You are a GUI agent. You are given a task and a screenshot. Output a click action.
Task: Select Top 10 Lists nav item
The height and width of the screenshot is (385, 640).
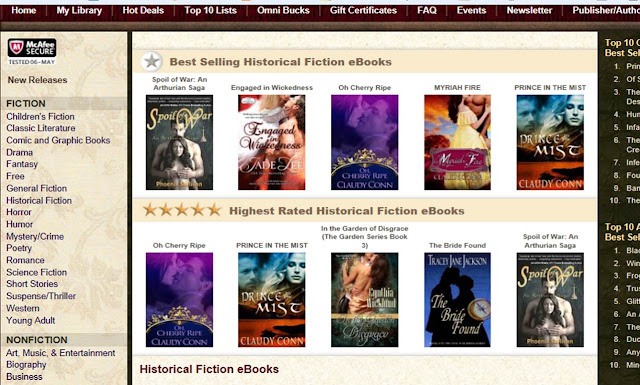[x=210, y=10]
